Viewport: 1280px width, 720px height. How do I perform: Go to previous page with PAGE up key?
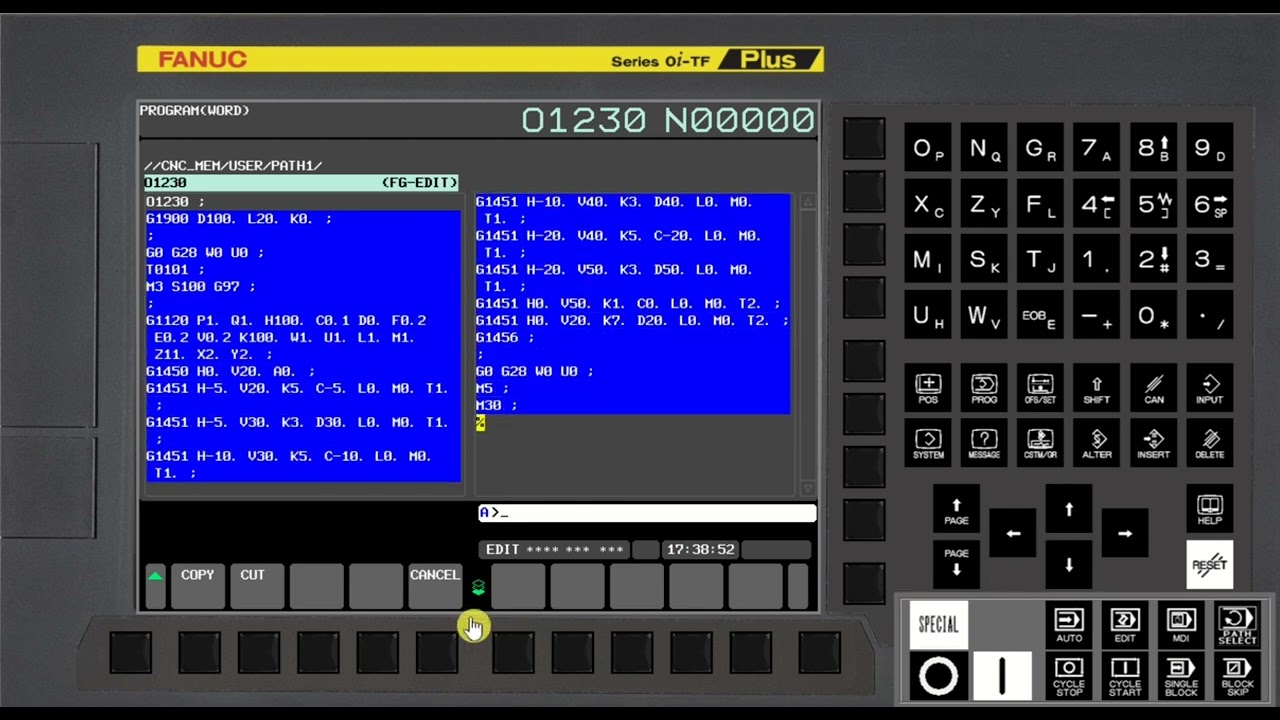(x=956, y=511)
